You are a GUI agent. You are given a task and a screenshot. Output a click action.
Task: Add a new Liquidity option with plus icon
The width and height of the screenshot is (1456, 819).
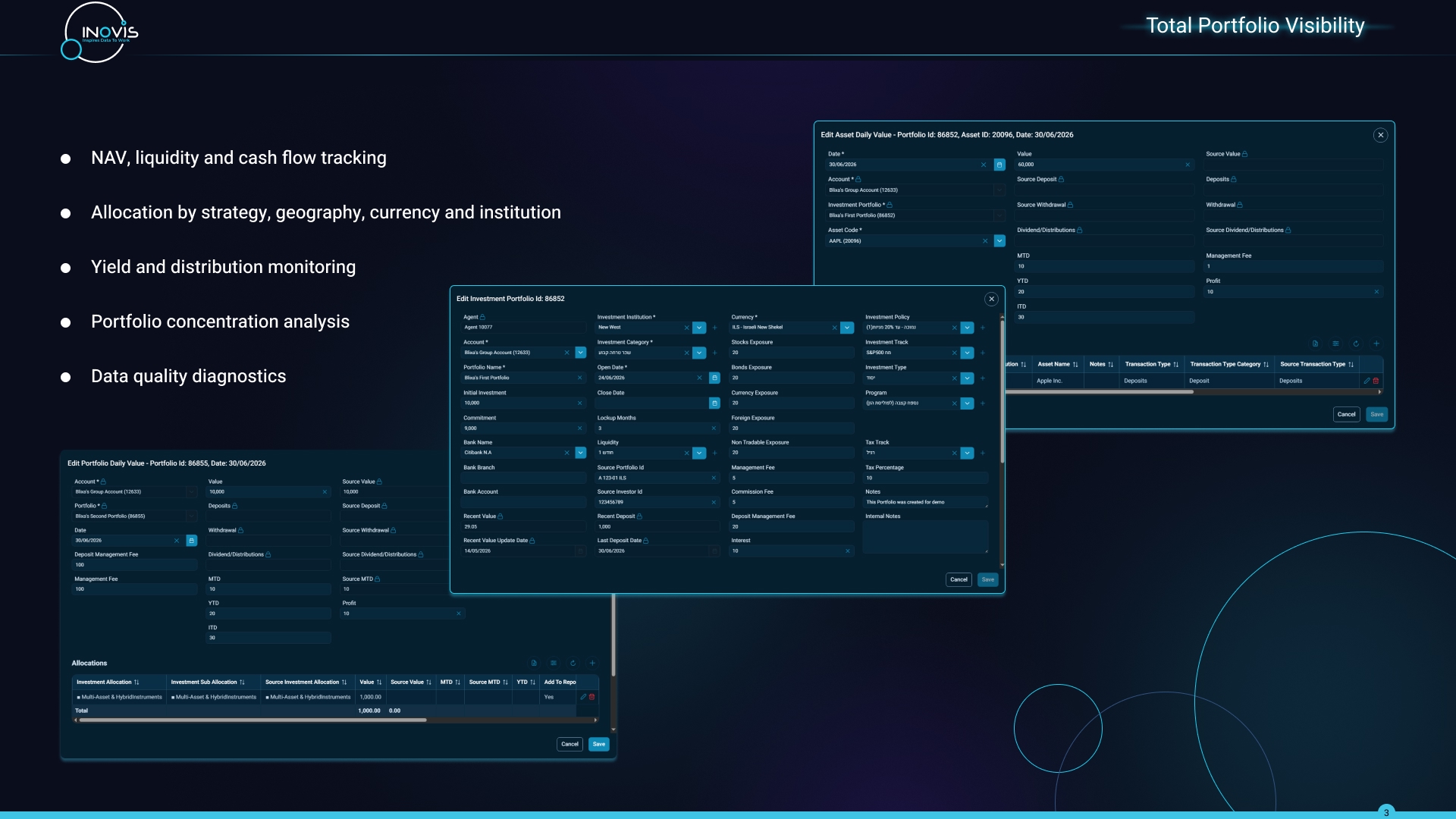[714, 453]
